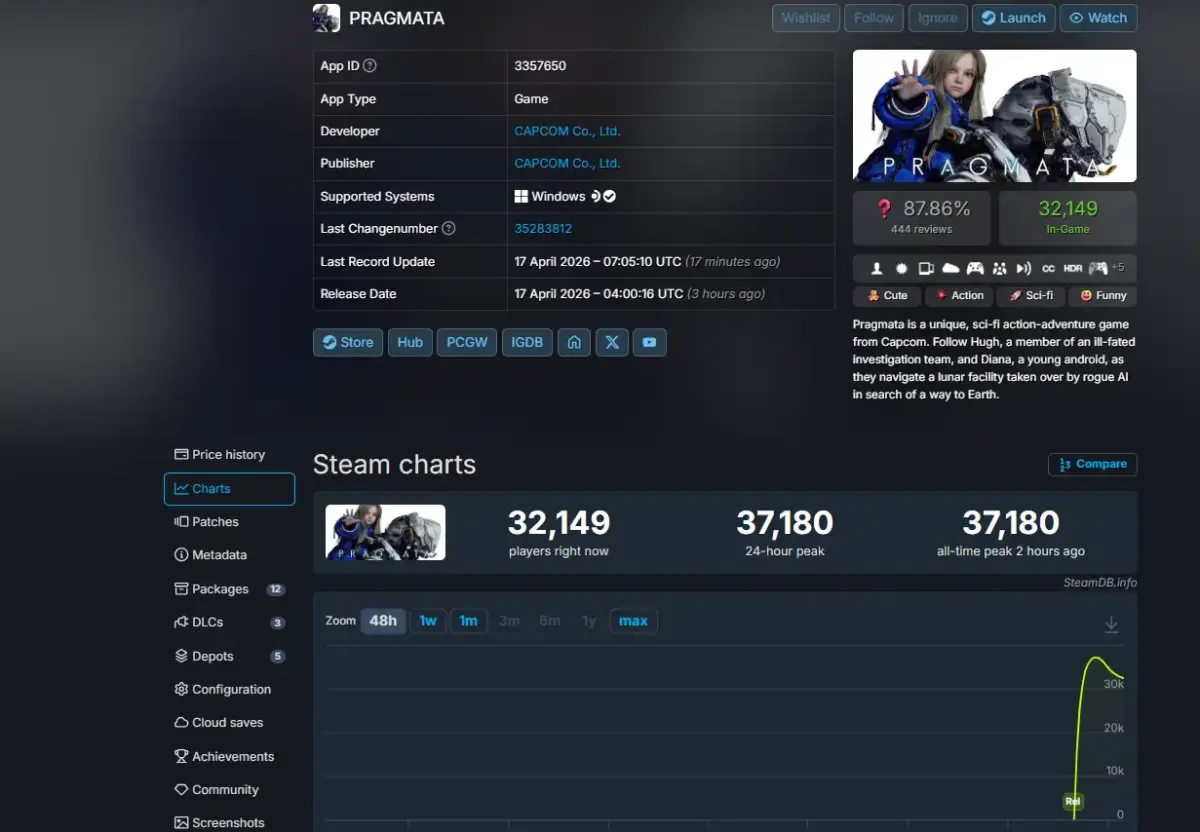Screen dimensions: 1200x832
Task: Click PRAGMATA's small icon next to the title
Action: click(x=326, y=18)
